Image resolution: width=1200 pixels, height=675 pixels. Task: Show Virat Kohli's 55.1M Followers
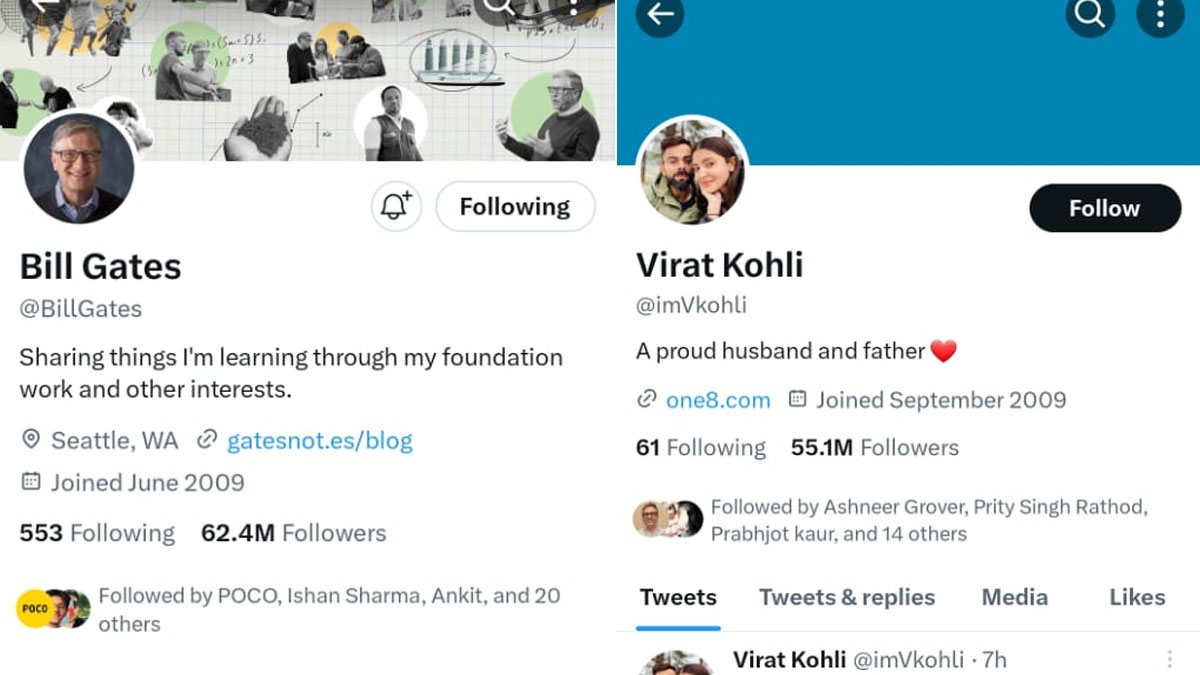tap(874, 448)
